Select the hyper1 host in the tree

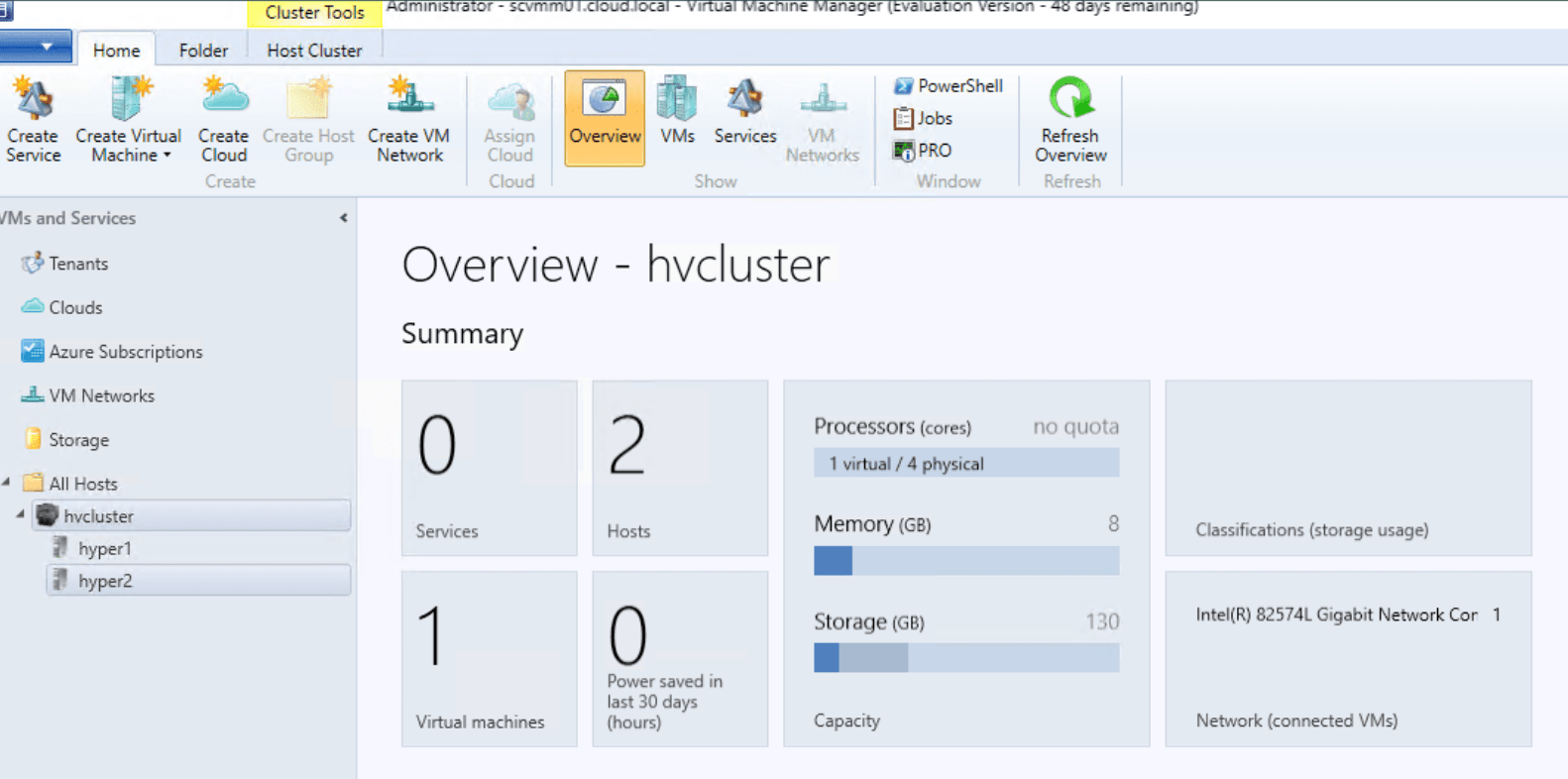(104, 549)
